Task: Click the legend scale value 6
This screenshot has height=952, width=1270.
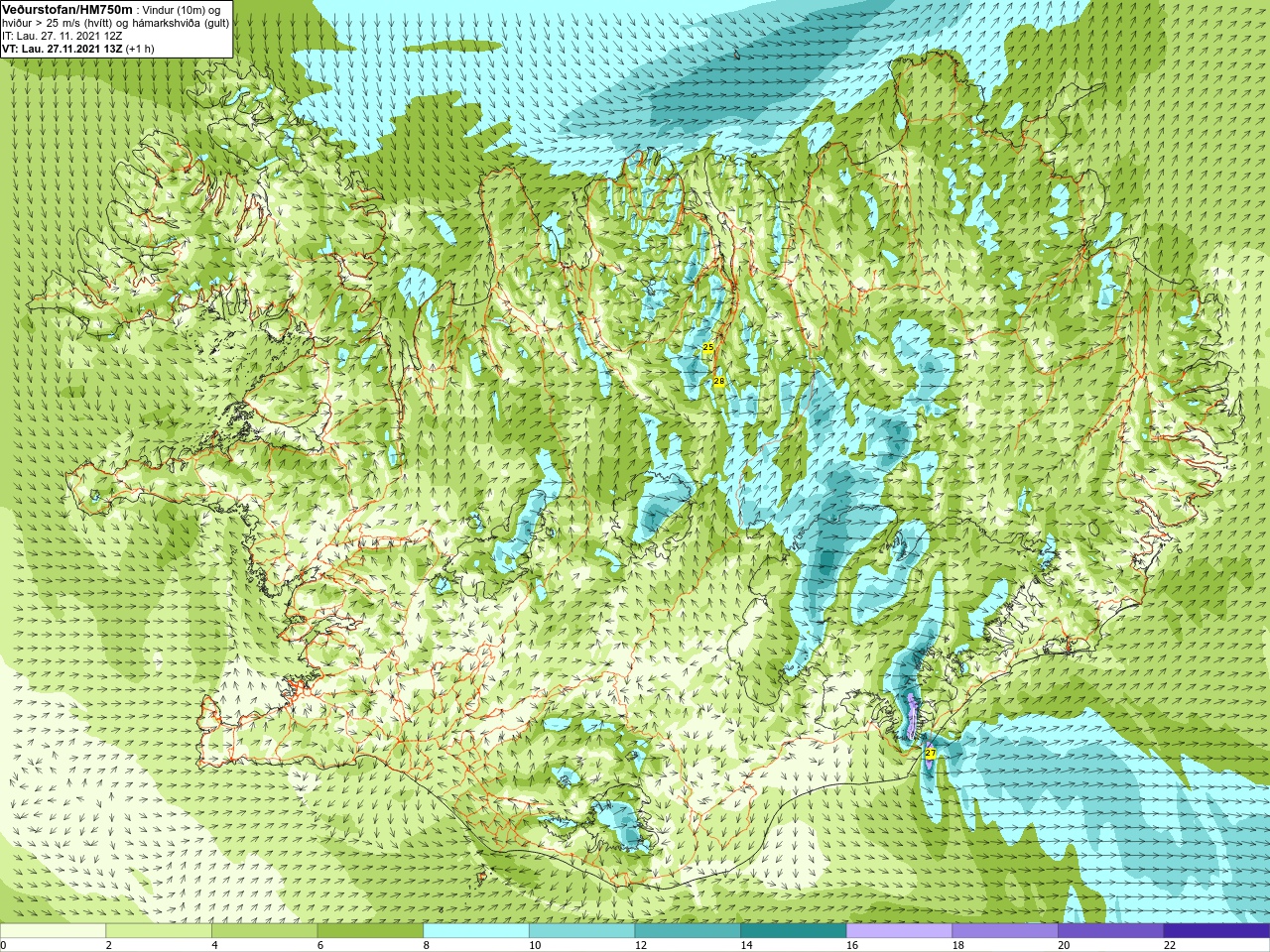Action: (x=320, y=945)
